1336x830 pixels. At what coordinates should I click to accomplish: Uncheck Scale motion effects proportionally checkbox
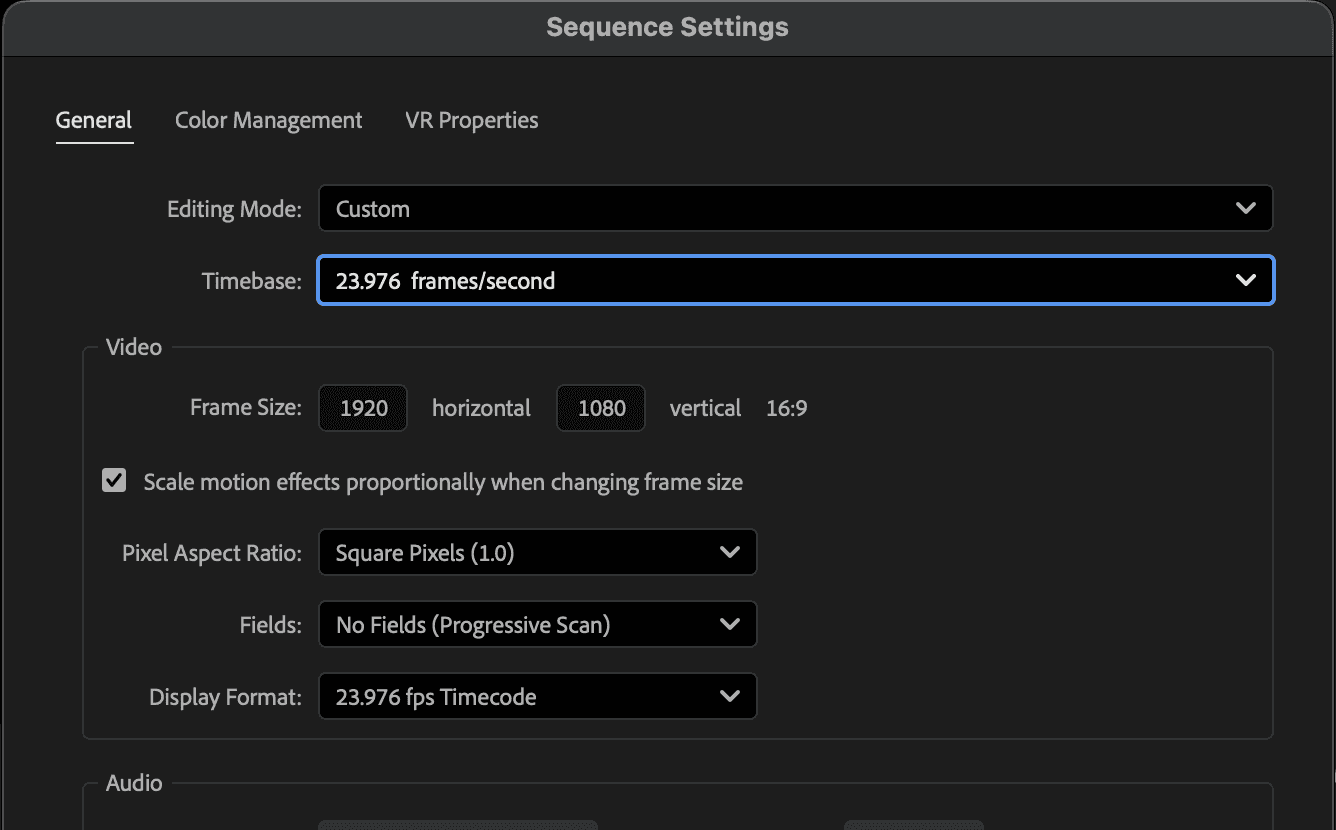click(x=115, y=481)
